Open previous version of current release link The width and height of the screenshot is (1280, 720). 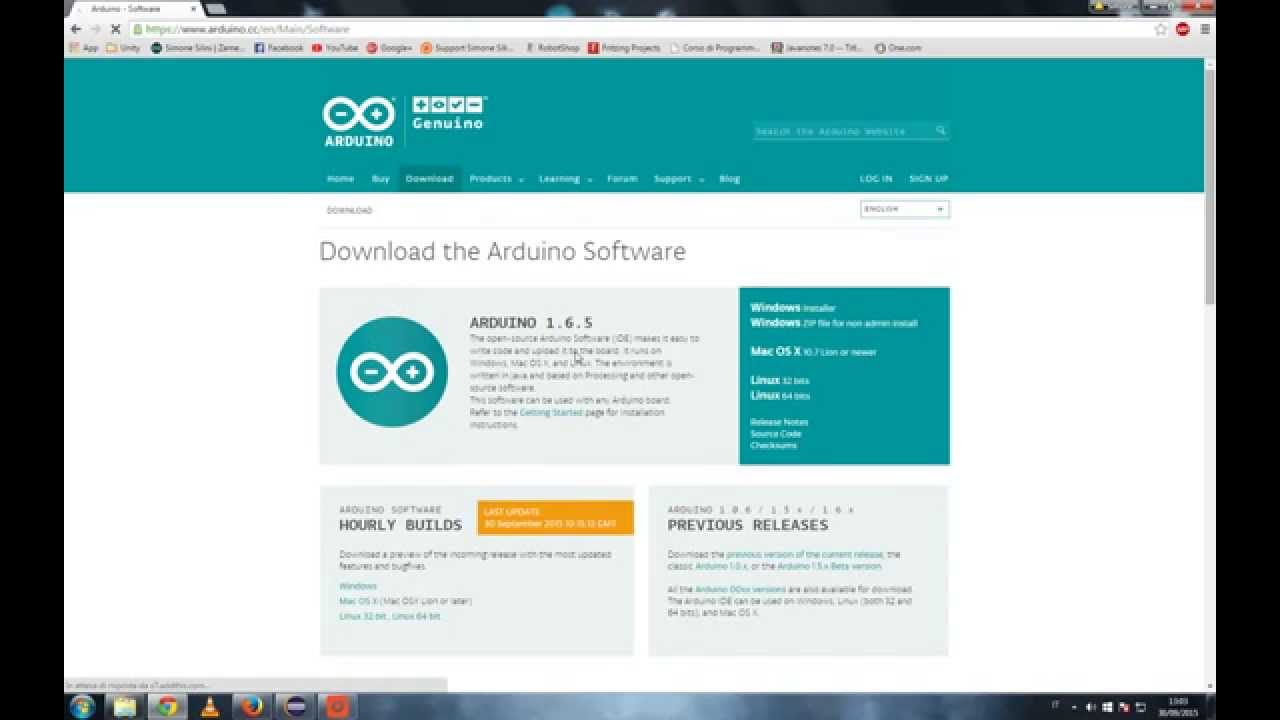805,554
